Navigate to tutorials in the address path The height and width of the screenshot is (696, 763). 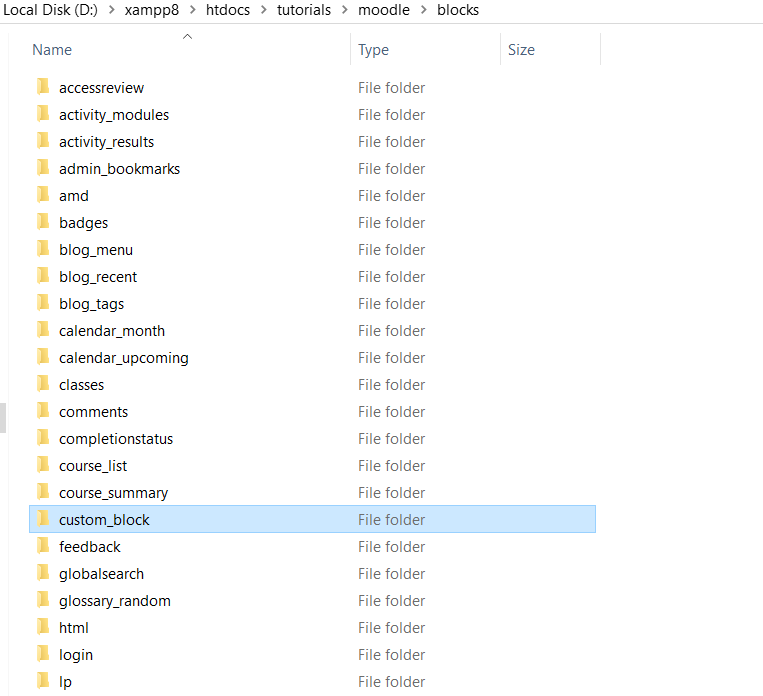(x=304, y=10)
